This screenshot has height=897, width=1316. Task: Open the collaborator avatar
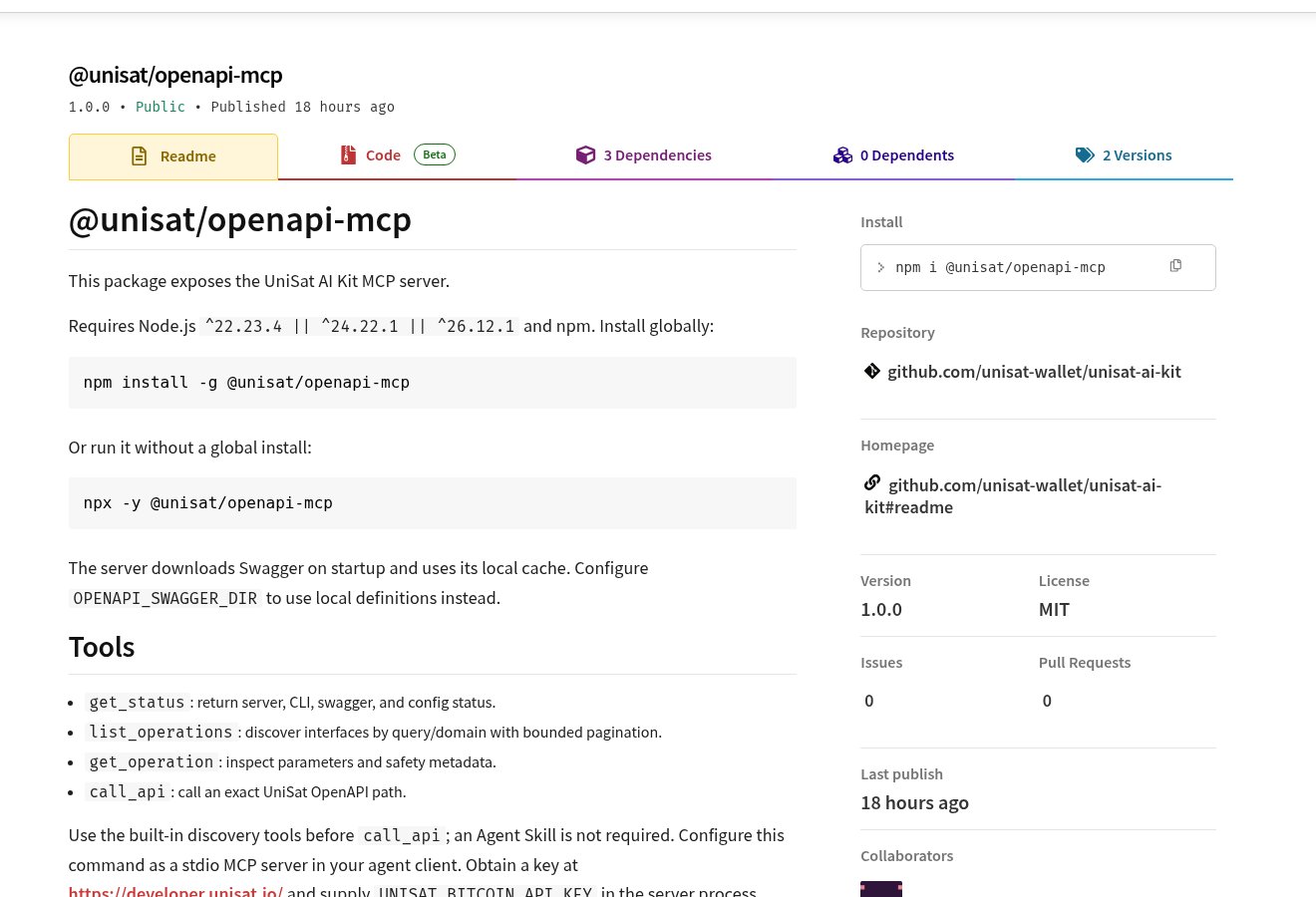tap(881, 889)
